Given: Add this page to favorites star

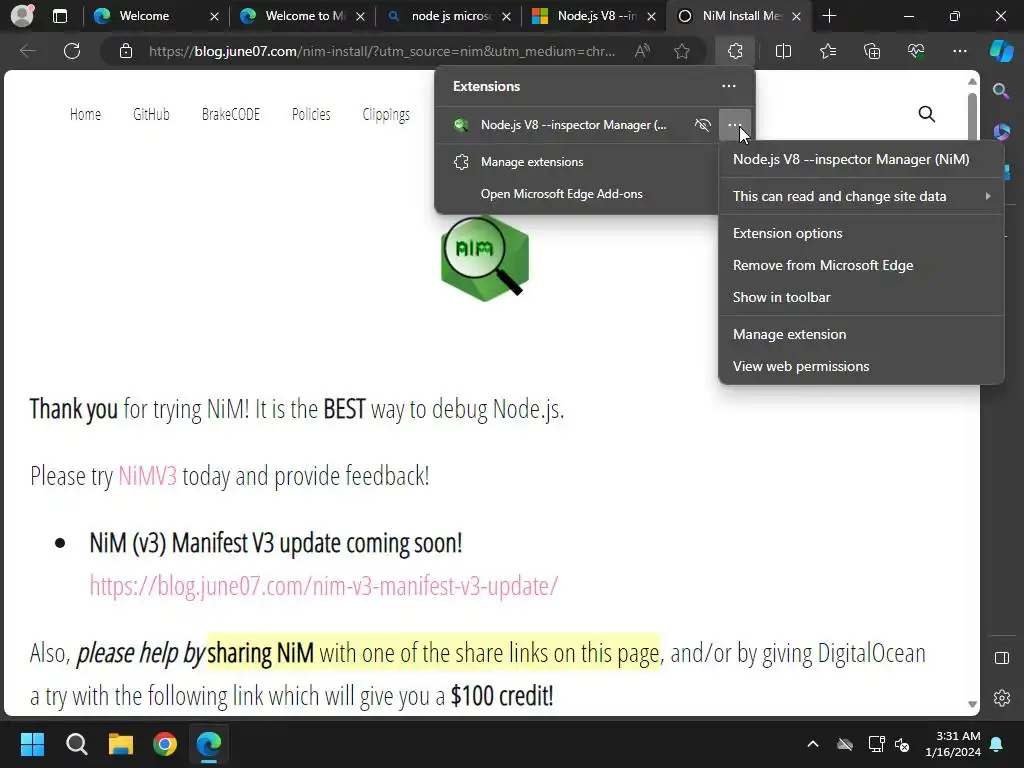Looking at the screenshot, I should (x=682, y=51).
